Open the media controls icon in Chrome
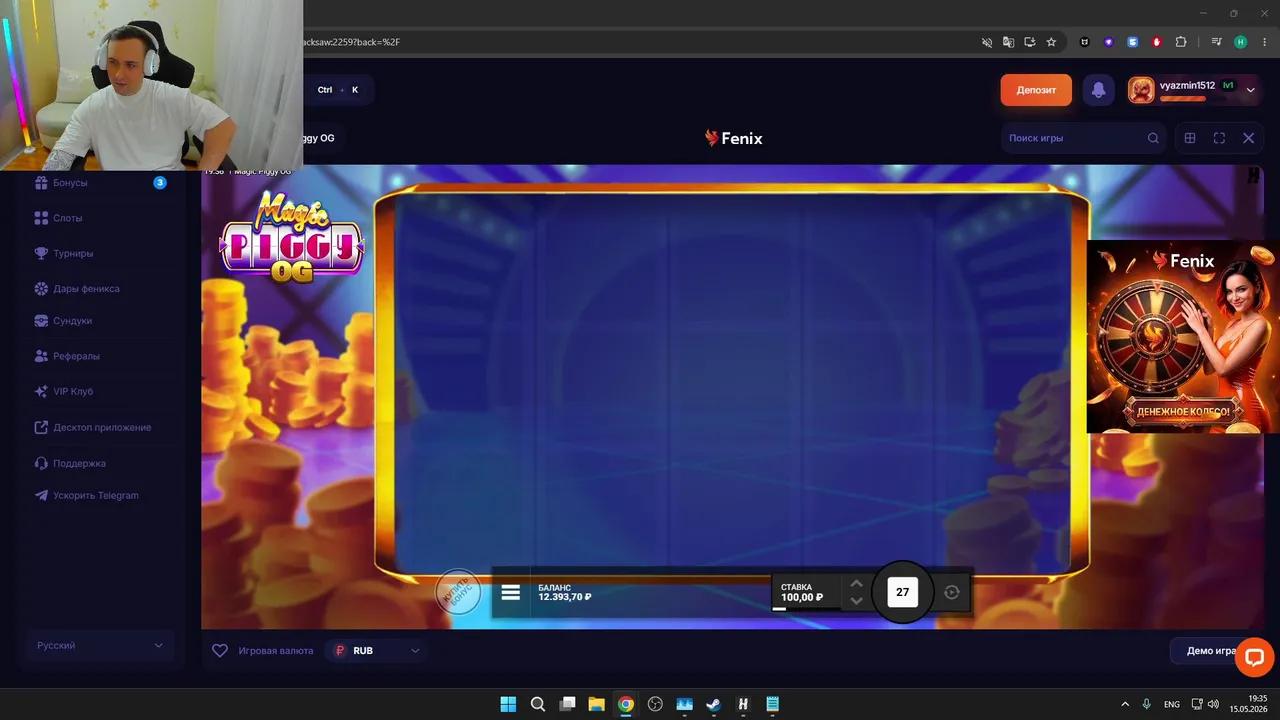The image size is (1280, 720). tap(1216, 42)
